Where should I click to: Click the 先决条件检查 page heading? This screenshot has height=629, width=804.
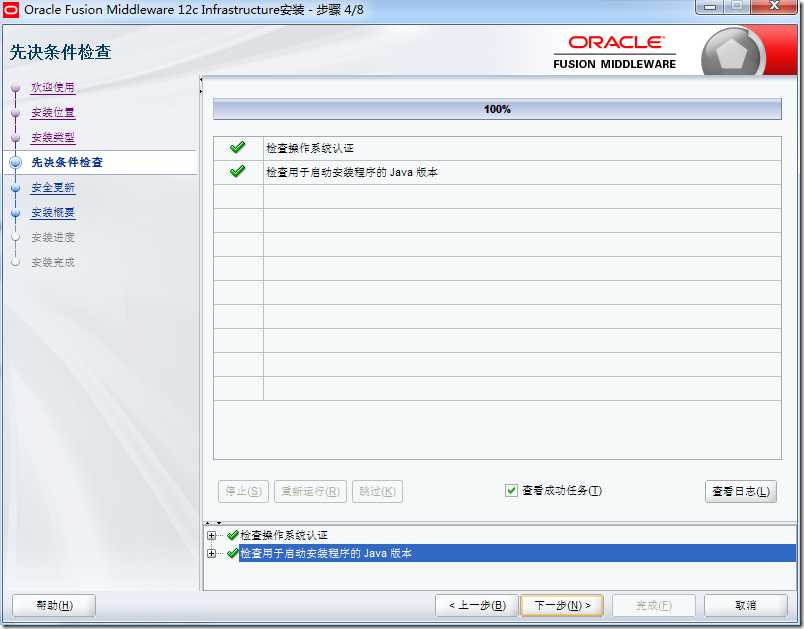(60, 52)
